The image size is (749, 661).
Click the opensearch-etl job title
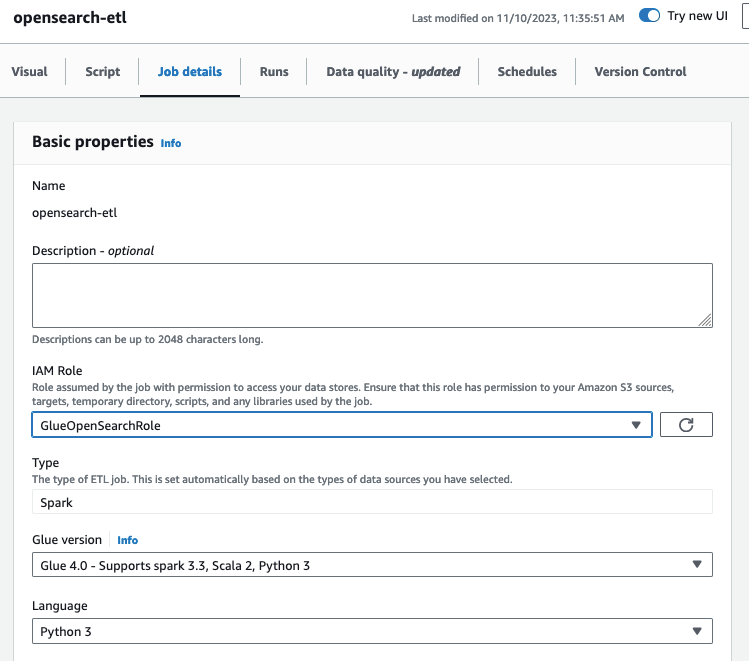pos(70,18)
